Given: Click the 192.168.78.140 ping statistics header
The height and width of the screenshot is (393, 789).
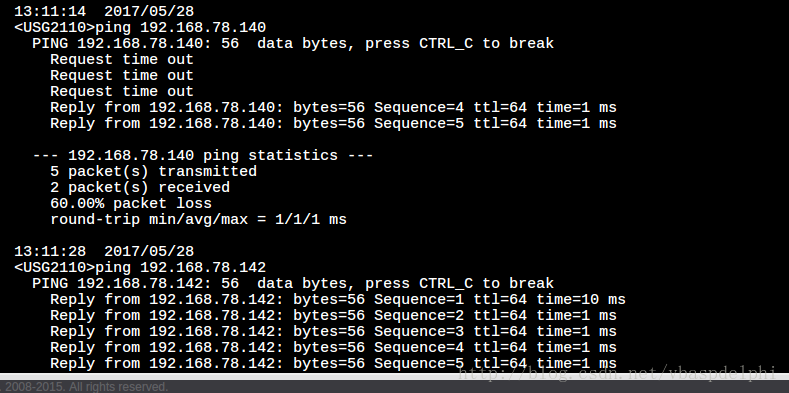Looking at the screenshot, I should (203, 155).
